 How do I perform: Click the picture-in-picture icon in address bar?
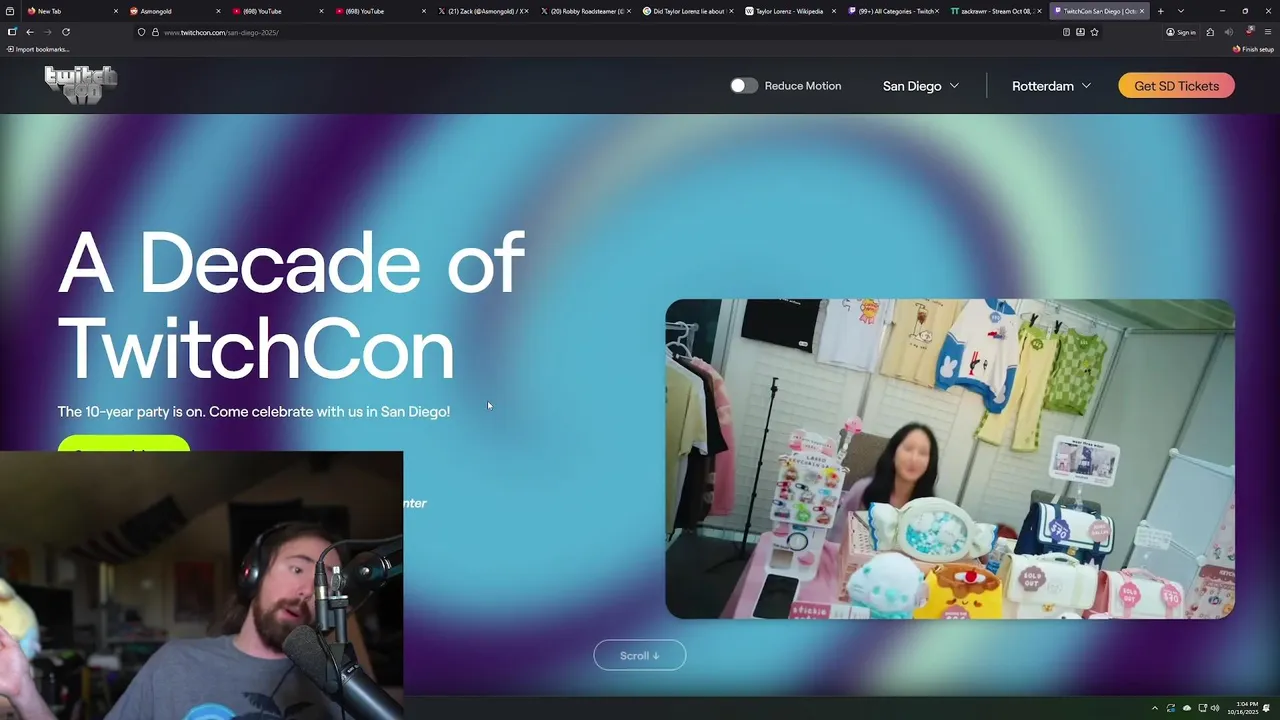pyautogui.click(x=1080, y=32)
